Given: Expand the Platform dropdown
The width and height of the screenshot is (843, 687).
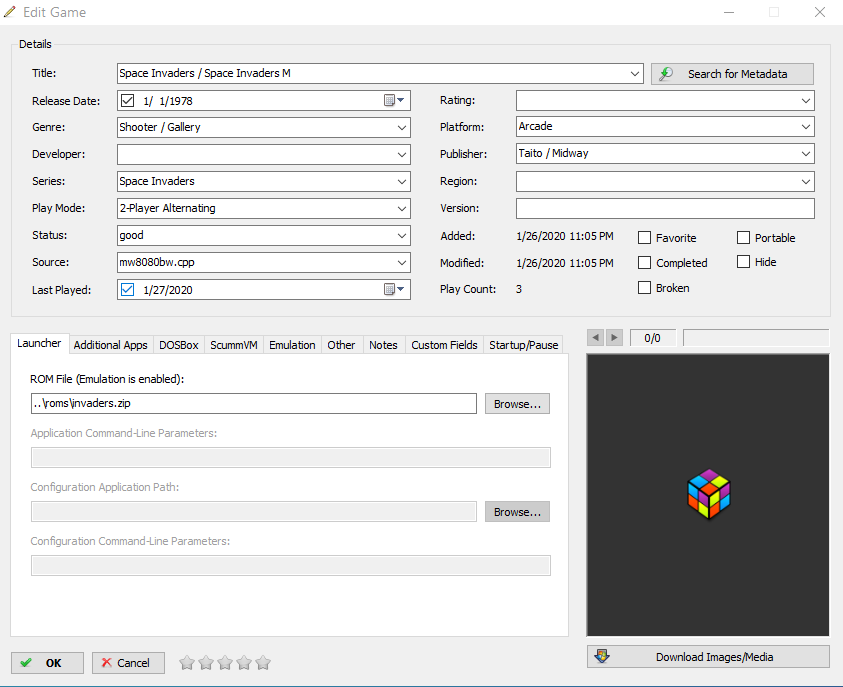Looking at the screenshot, I should [x=805, y=126].
